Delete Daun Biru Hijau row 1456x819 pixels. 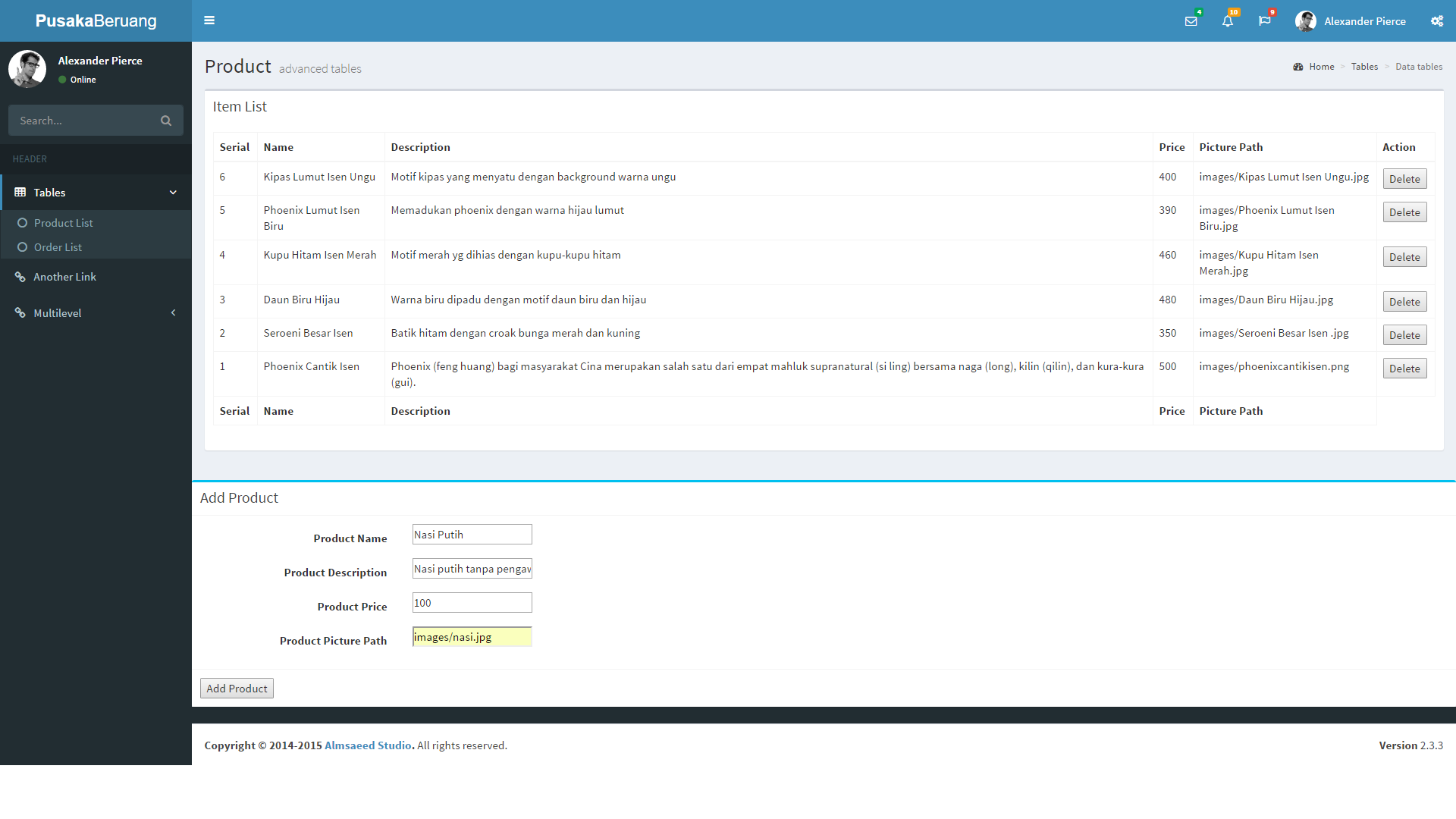tap(1404, 302)
